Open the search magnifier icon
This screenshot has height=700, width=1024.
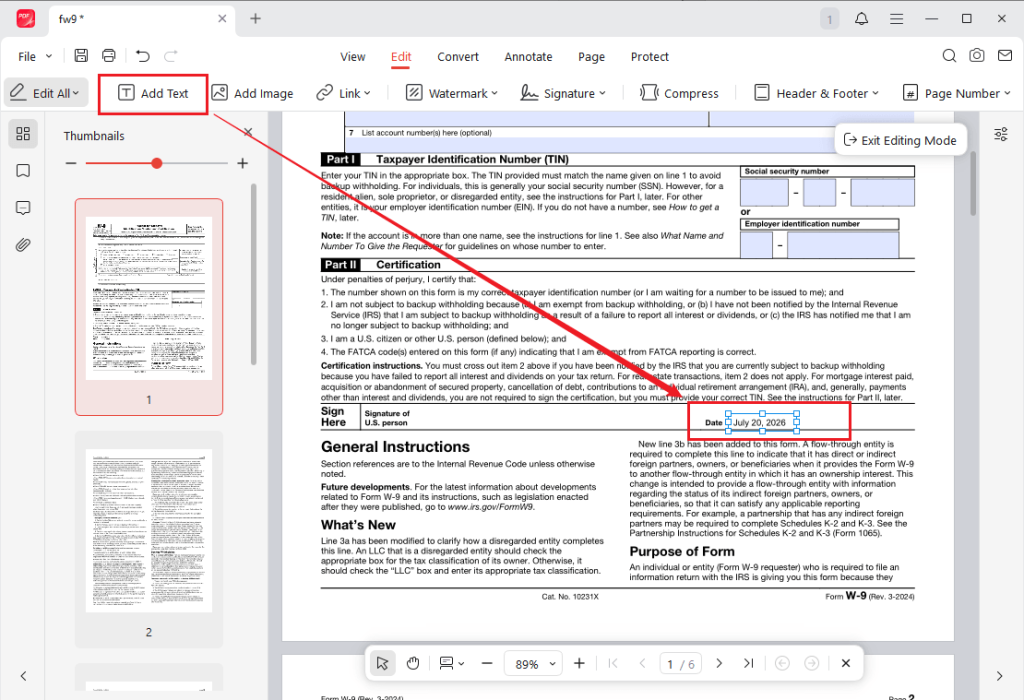[x=950, y=56]
